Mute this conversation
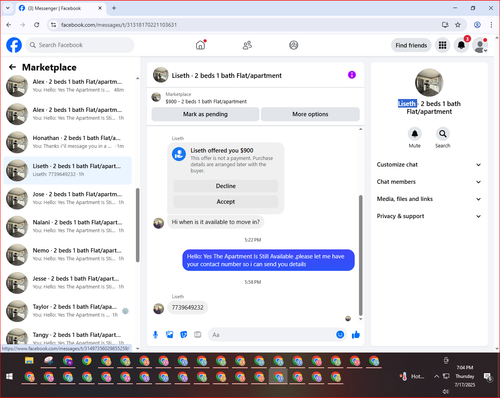Viewport: 500px width, 398px height. click(414, 134)
